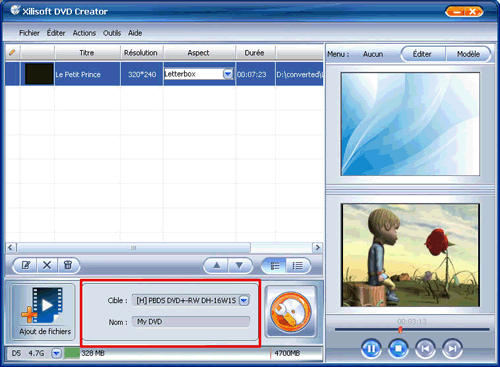Open the Fichier menu
500x367 pixels.
coord(29,33)
